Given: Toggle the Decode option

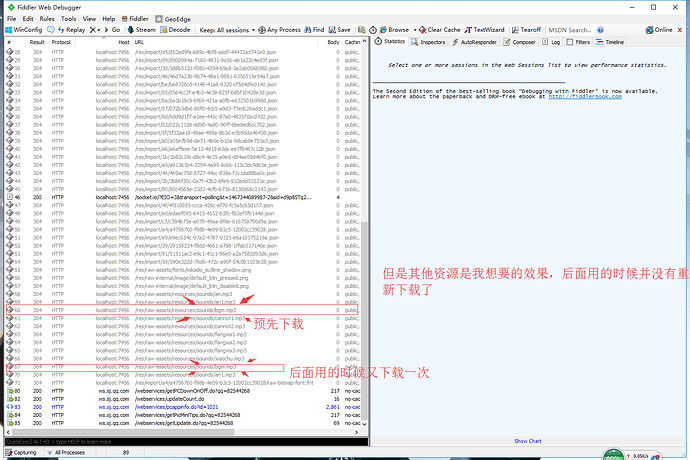Looking at the screenshot, I should 175,30.
